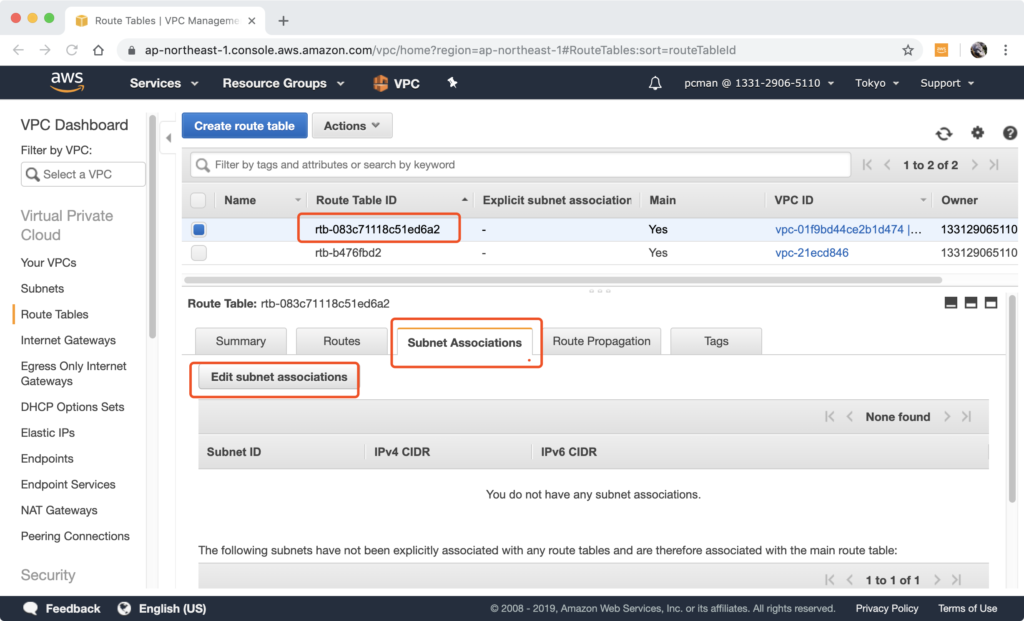Click the Filter by VPC select field
1024x621 pixels.
point(83,174)
